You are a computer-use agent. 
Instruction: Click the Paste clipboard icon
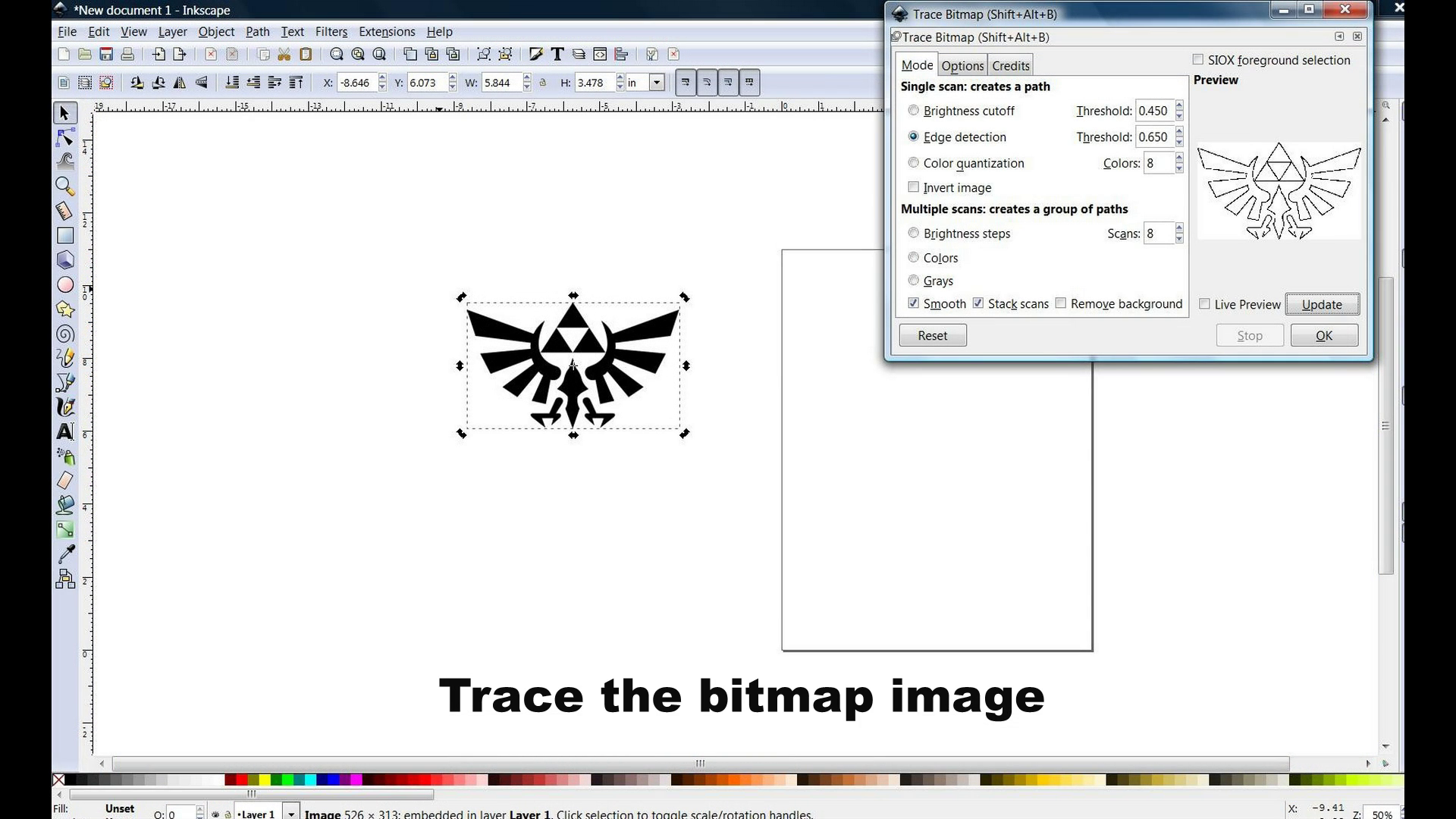pyautogui.click(x=306, y=54)
